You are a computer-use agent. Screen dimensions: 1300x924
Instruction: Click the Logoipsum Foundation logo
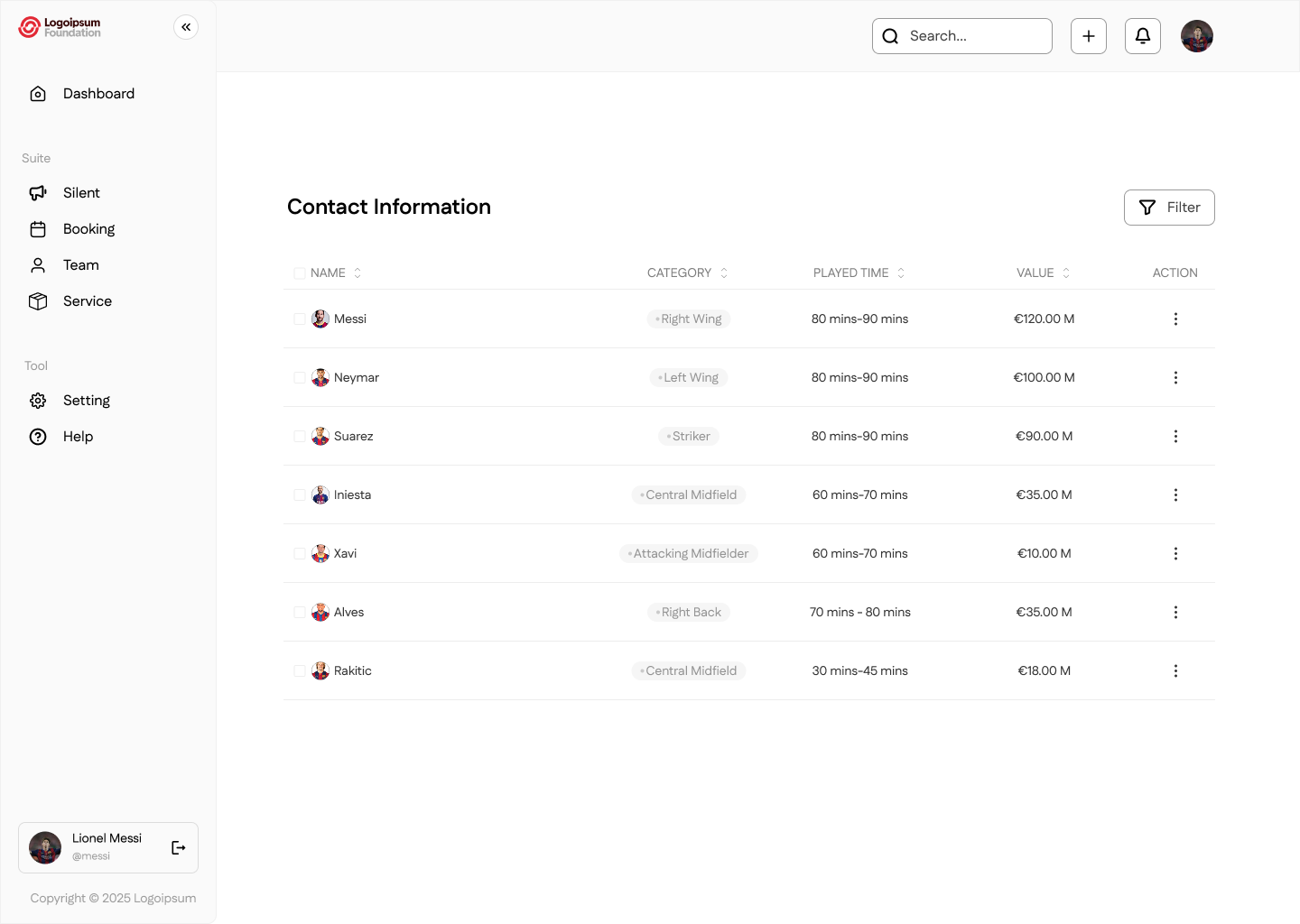(x=60, y=27)
